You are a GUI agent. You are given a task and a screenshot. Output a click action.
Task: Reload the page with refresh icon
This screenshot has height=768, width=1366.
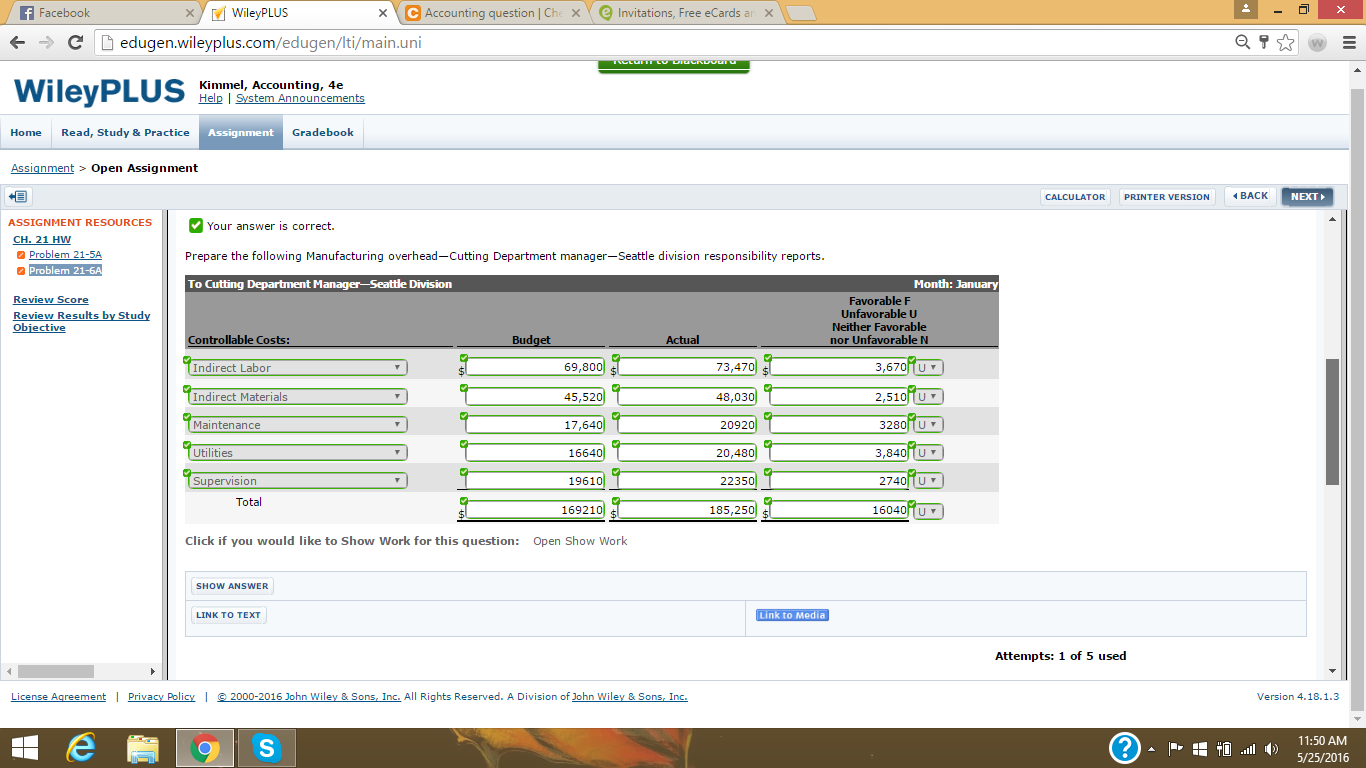(x=75, y=43)
